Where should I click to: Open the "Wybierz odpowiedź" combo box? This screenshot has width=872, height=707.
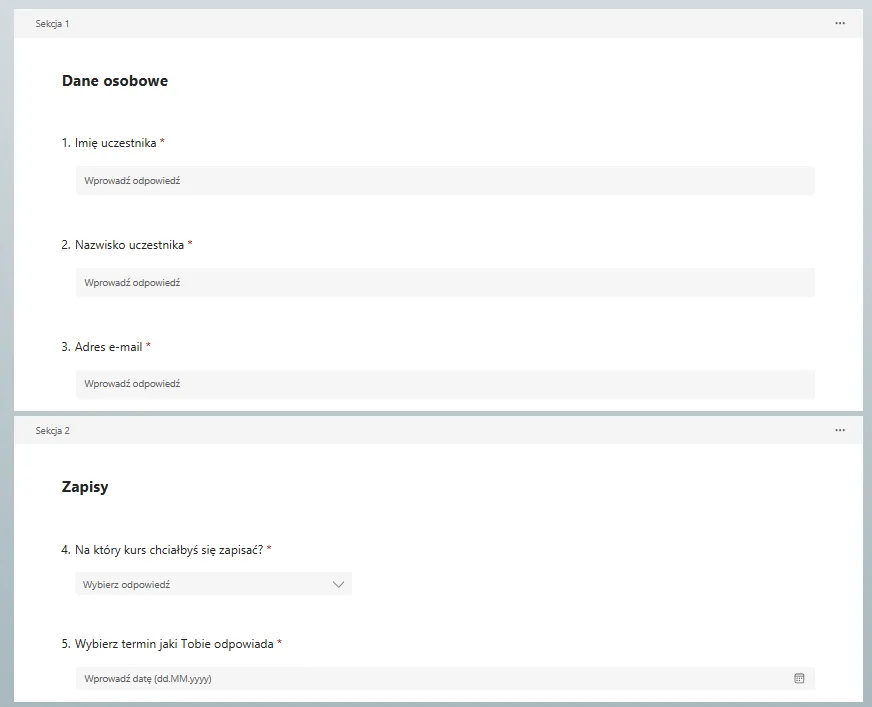(x=200, y=585)
